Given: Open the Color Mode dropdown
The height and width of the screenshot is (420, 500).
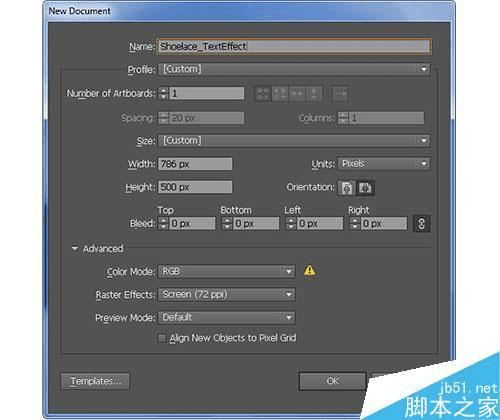Looking at the screenshot, I should pyautogui.click(x=227, y=271).
